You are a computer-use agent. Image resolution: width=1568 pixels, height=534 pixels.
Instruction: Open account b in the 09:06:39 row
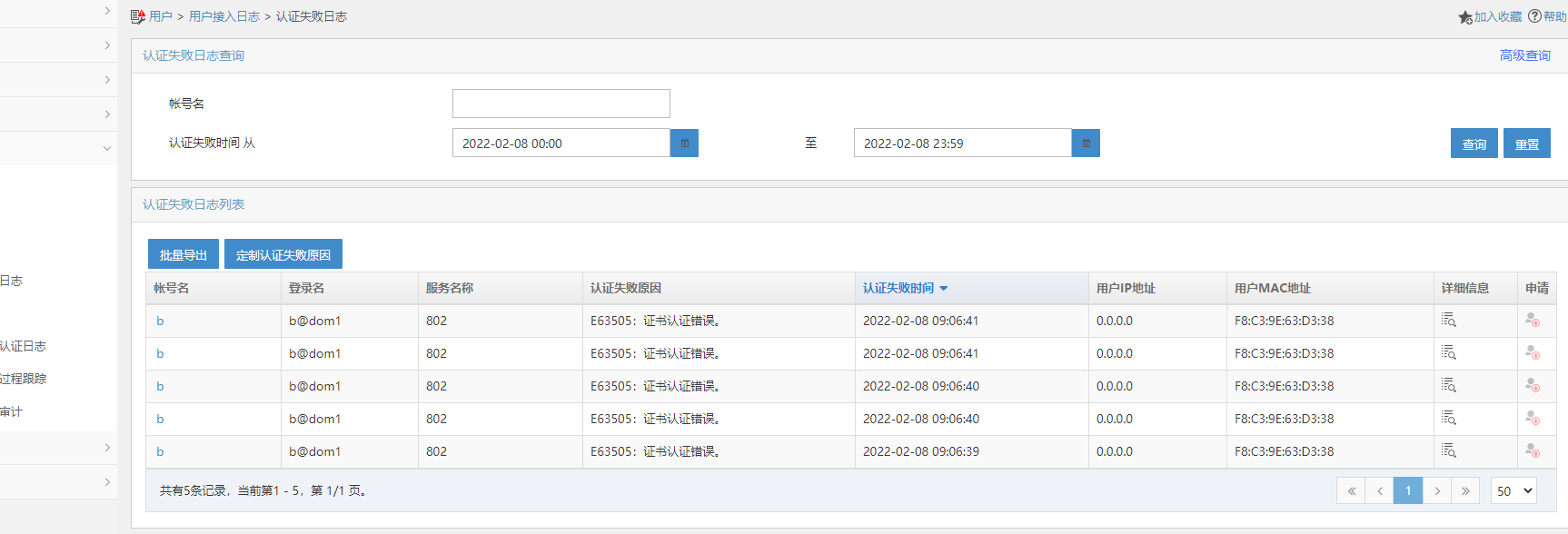pyautogui.click(x=160, y=451)
